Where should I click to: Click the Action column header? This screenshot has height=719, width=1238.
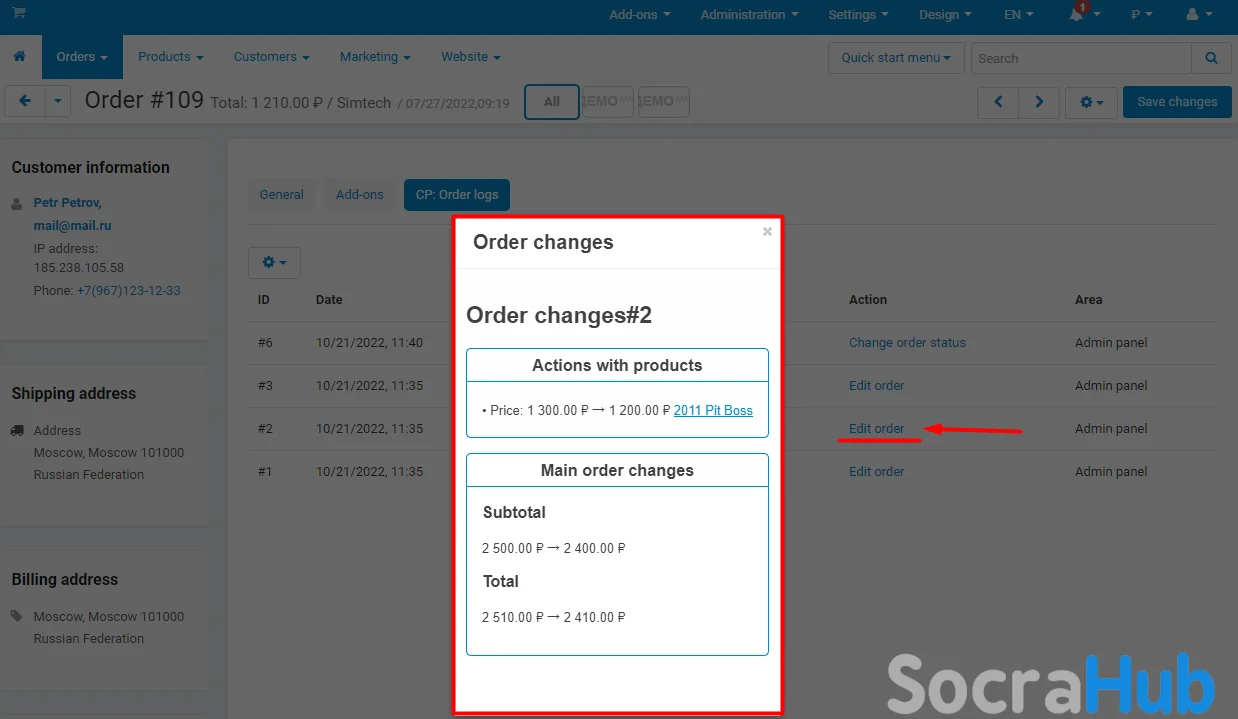[x=868, y=300]
